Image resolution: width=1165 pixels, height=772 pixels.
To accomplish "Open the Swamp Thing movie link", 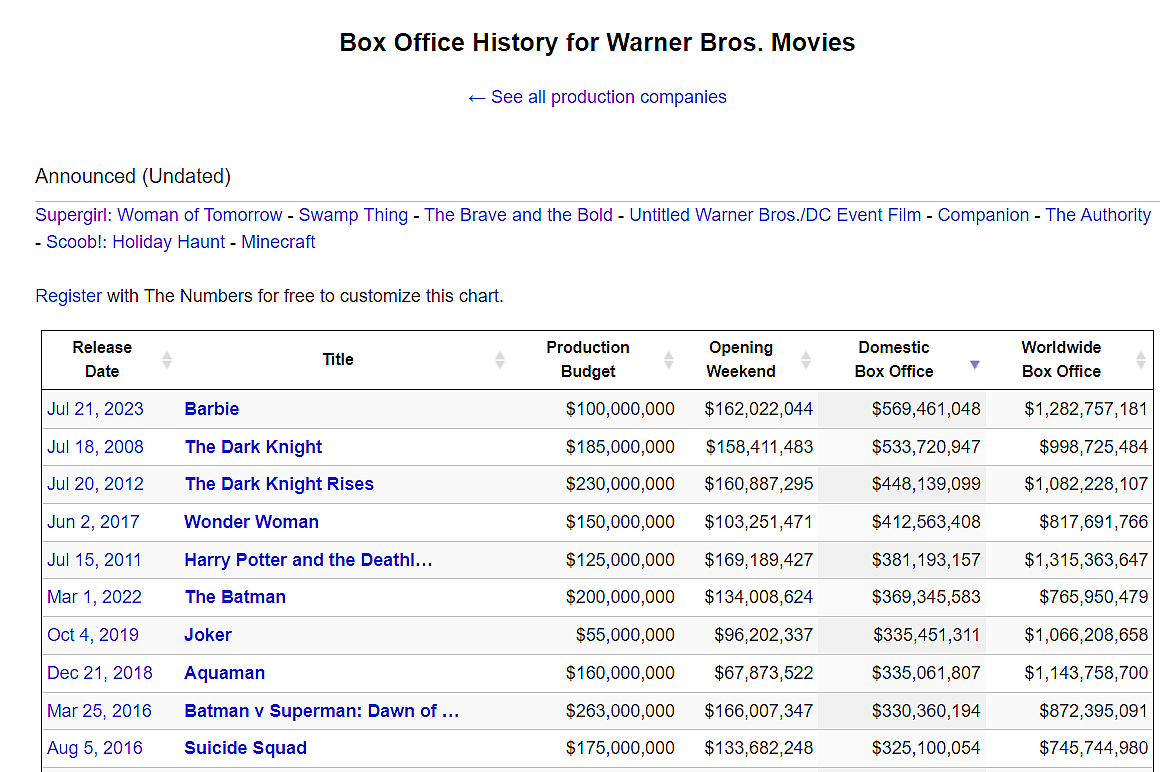I will (353, 215).
